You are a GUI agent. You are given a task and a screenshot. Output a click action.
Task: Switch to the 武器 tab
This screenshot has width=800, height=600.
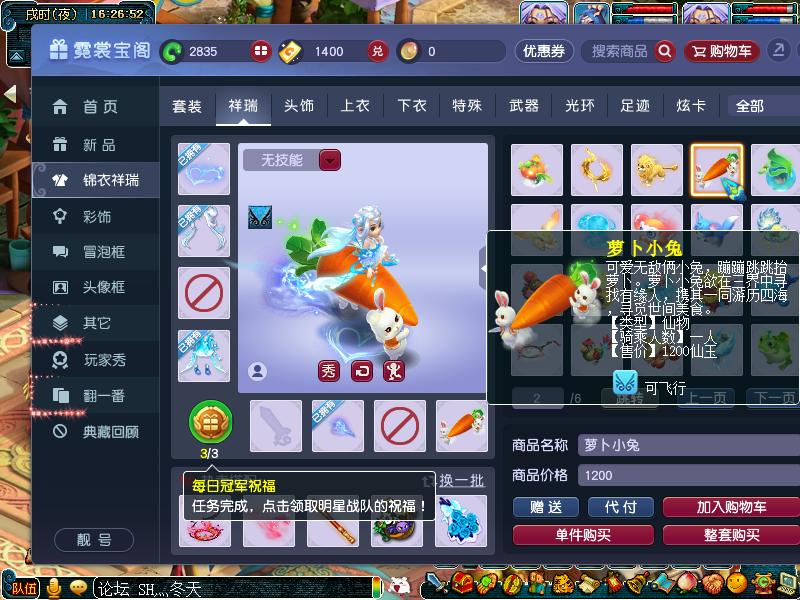click(x=523, y=106)
